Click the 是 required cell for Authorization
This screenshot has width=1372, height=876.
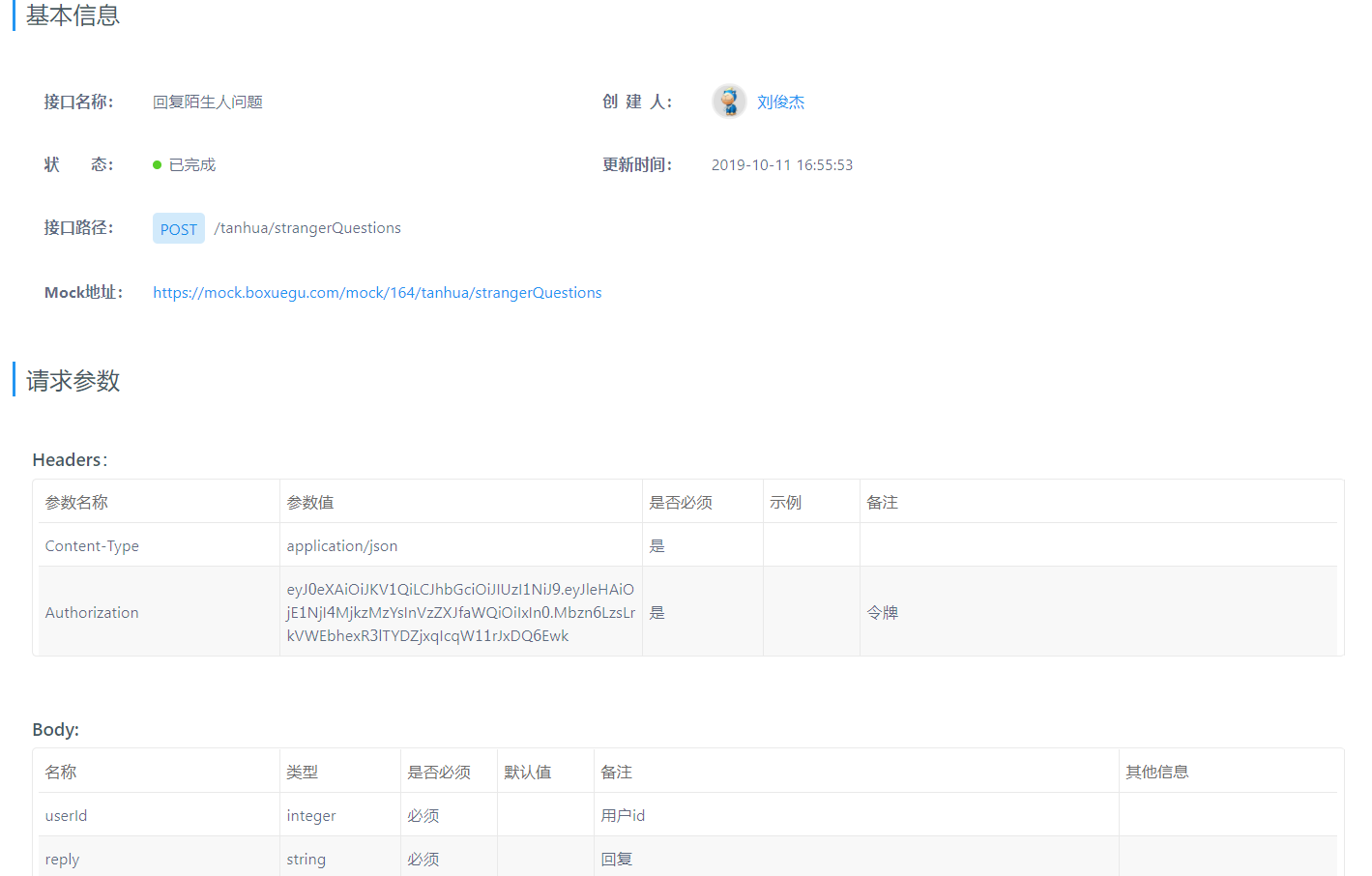[x=703, y=612]
